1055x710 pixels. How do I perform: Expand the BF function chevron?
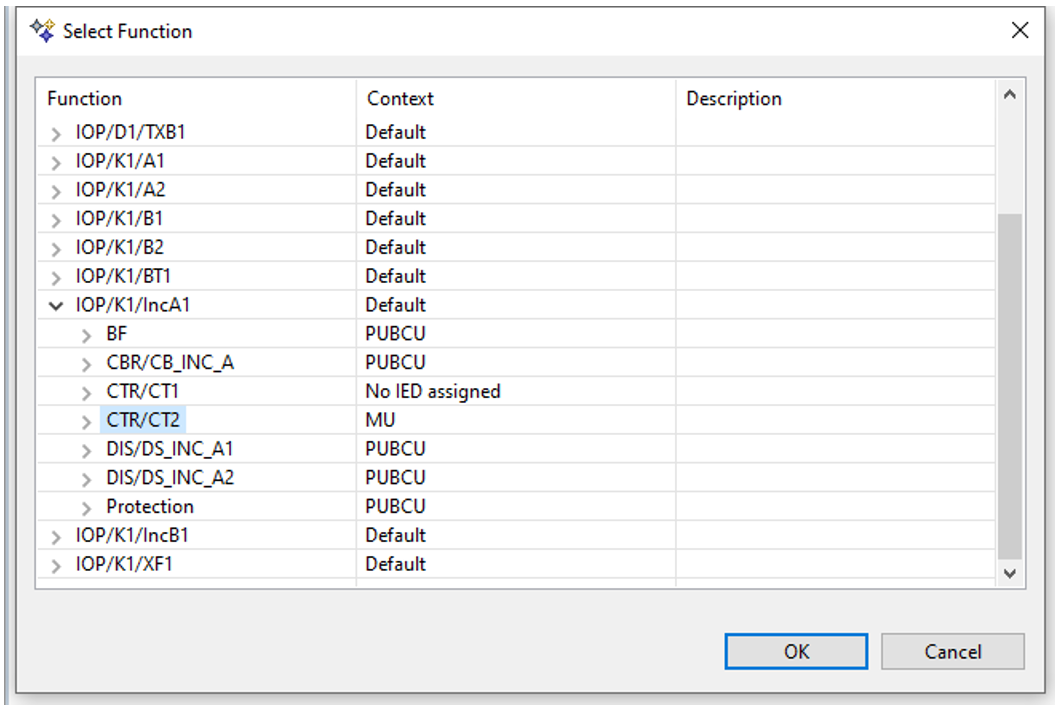click(87, 335)
